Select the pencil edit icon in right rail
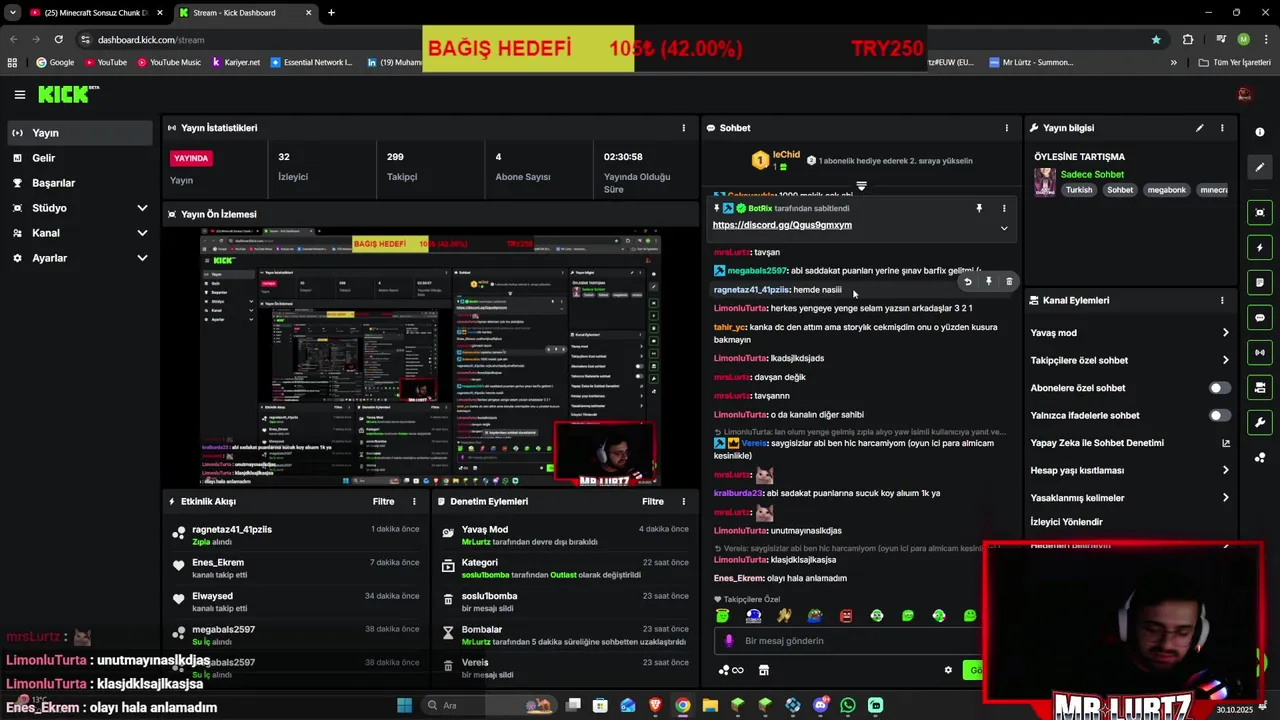This screenshot has width=1280, height=720. (1260, 167)
